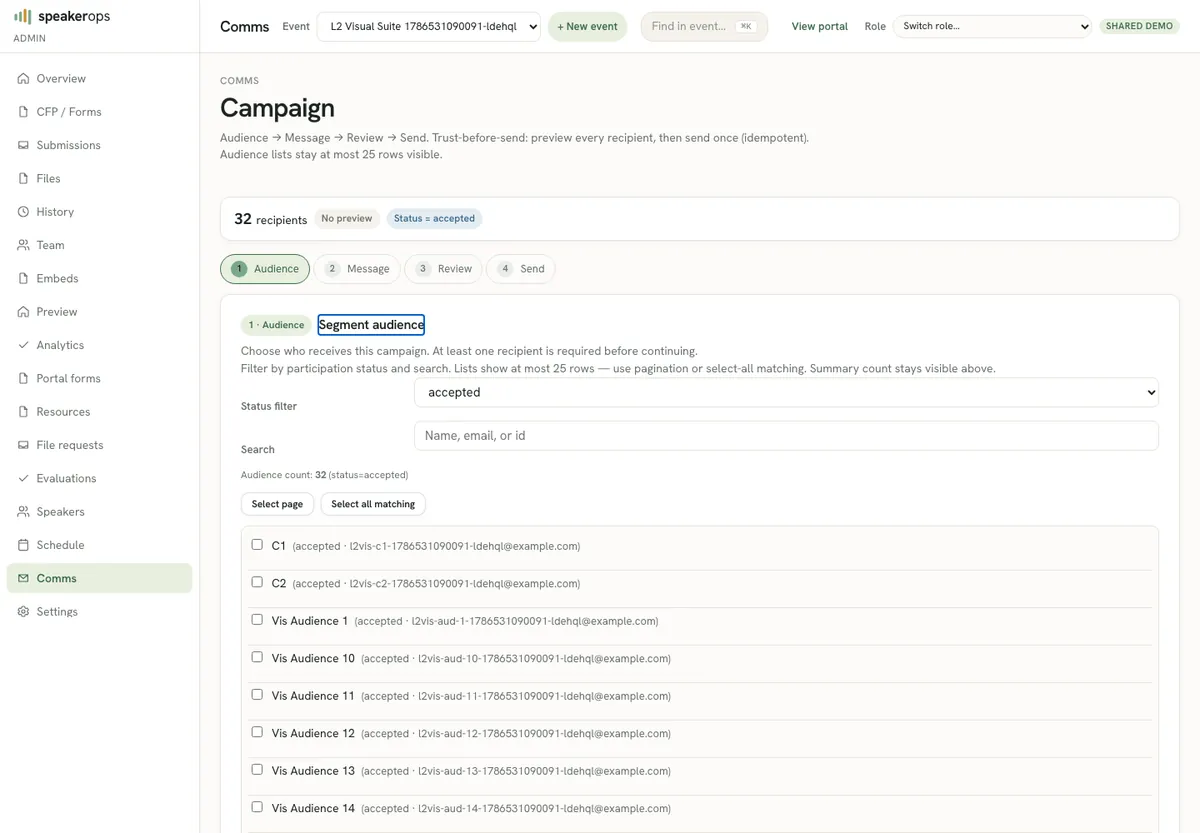Click the + New event button
This screenshot has height=833, width=1200.
tap(587, 26)
